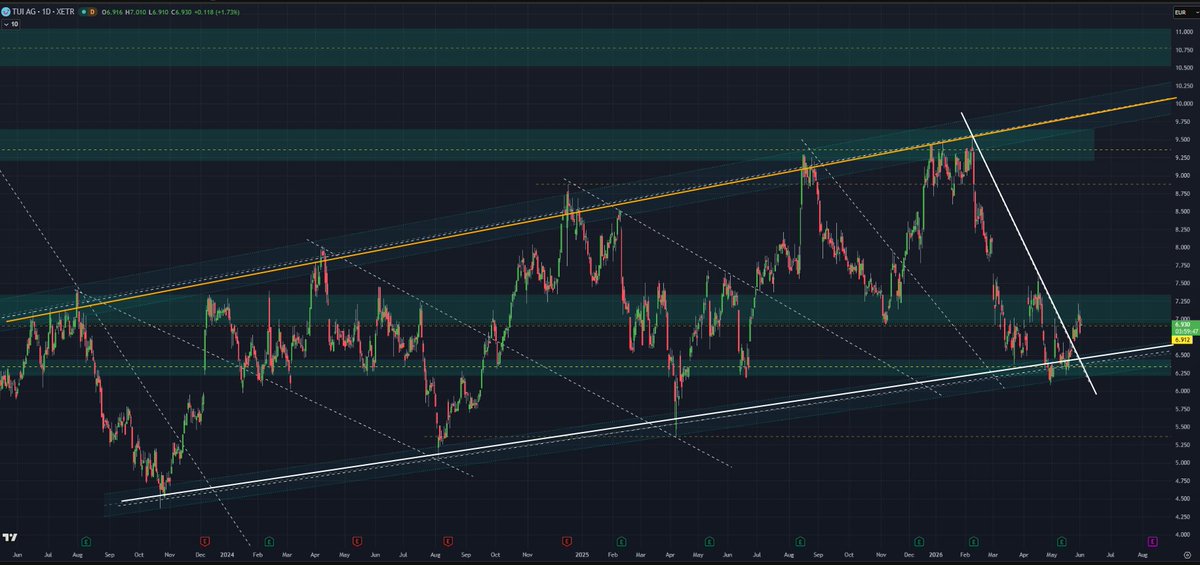This screenshot has width=1200, height=565.
Task: Click the 4.000 price scale label
Action: pos(1183,534)
